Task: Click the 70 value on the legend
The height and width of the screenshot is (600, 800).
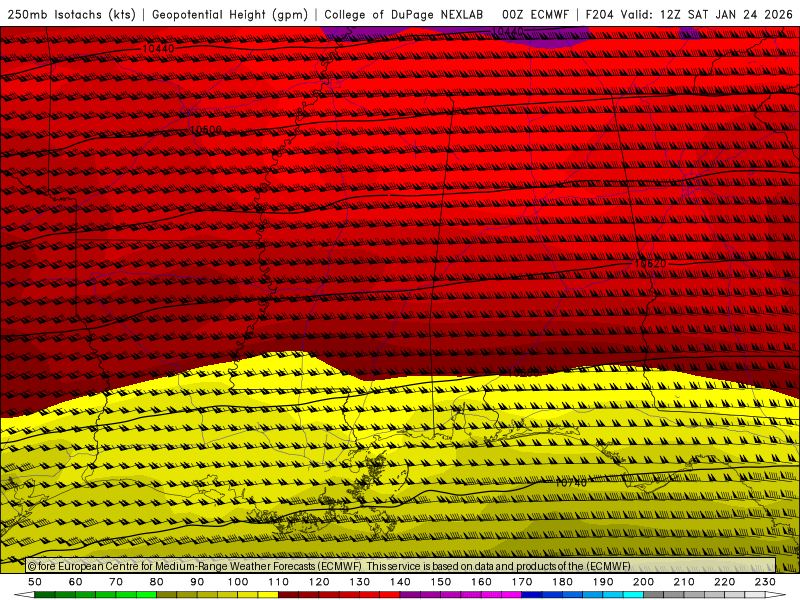Action: coord(116,582)
